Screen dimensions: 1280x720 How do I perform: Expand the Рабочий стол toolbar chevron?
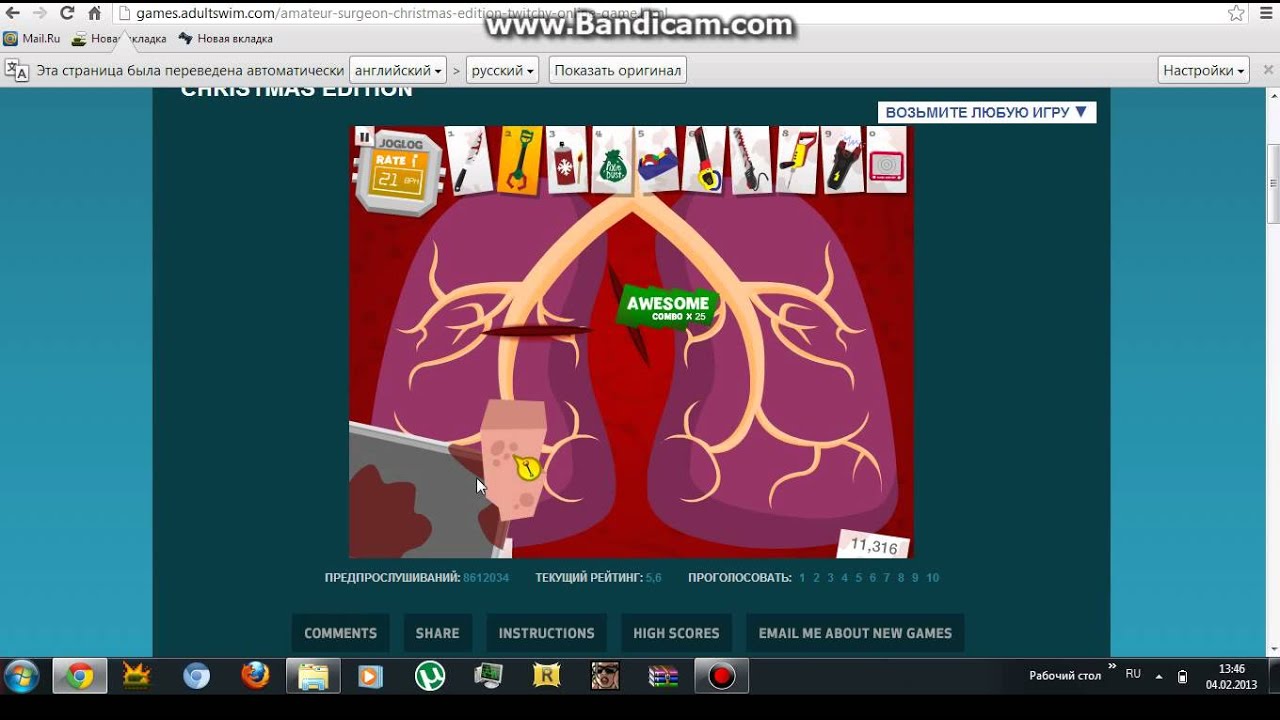(1112, 666)
